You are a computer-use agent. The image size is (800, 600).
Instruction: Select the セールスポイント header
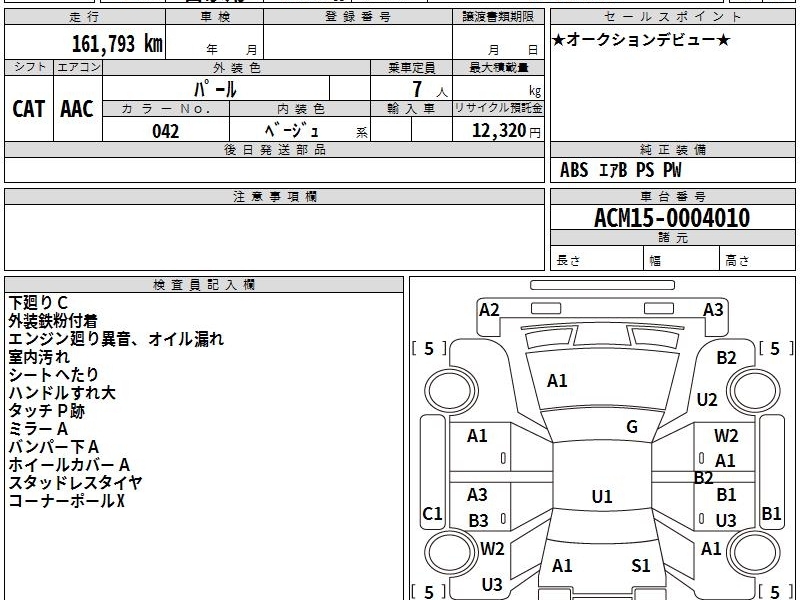672,17
